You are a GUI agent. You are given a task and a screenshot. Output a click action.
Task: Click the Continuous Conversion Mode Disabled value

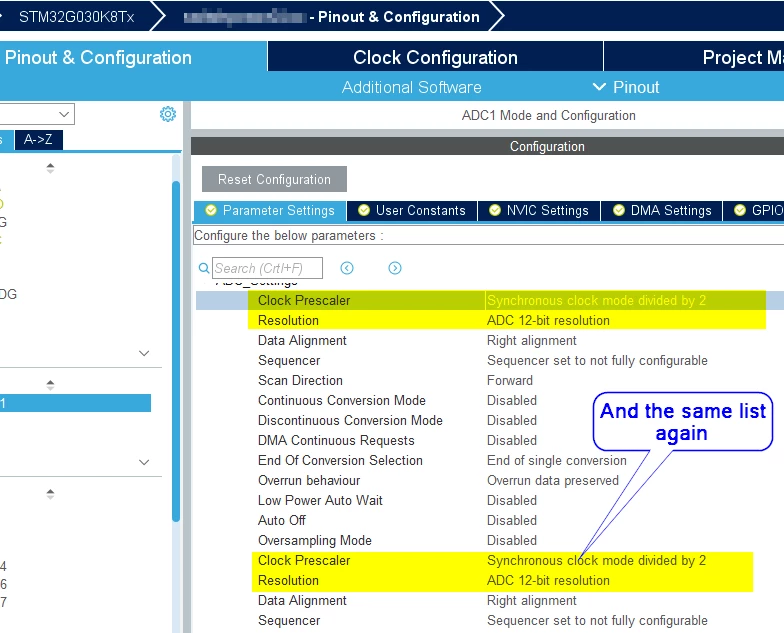pyautogui.click(x=512, y=400)
